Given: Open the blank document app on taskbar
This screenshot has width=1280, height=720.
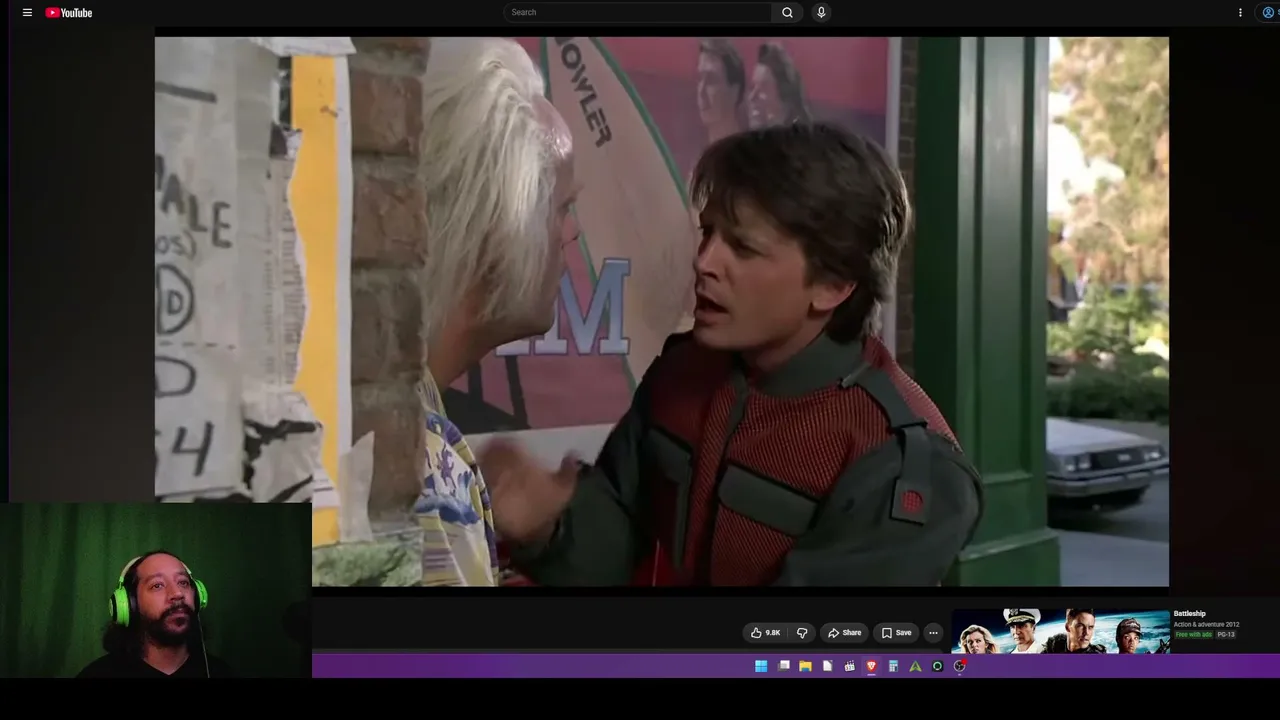Looking at the screenshot, I should pyautogui.click(x=827, y=666).
